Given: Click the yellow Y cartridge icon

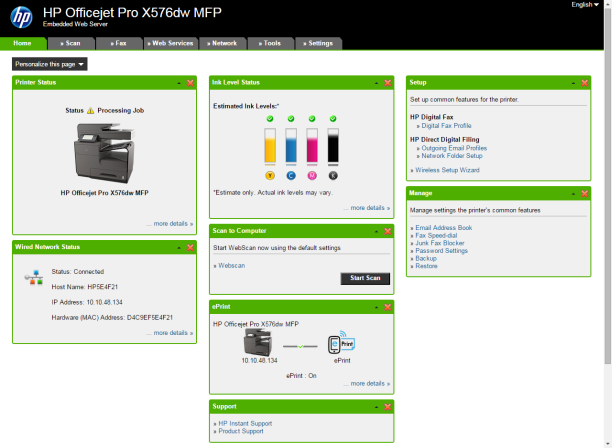Looking at the screenshot, I should [270, 176].
